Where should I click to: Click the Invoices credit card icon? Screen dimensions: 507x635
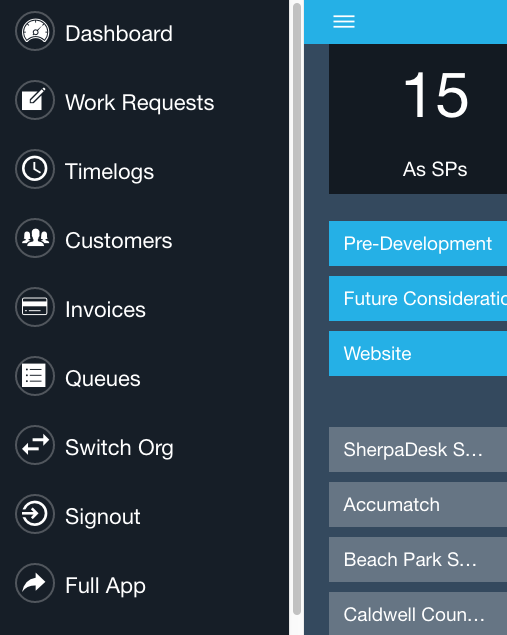(35, 307)
